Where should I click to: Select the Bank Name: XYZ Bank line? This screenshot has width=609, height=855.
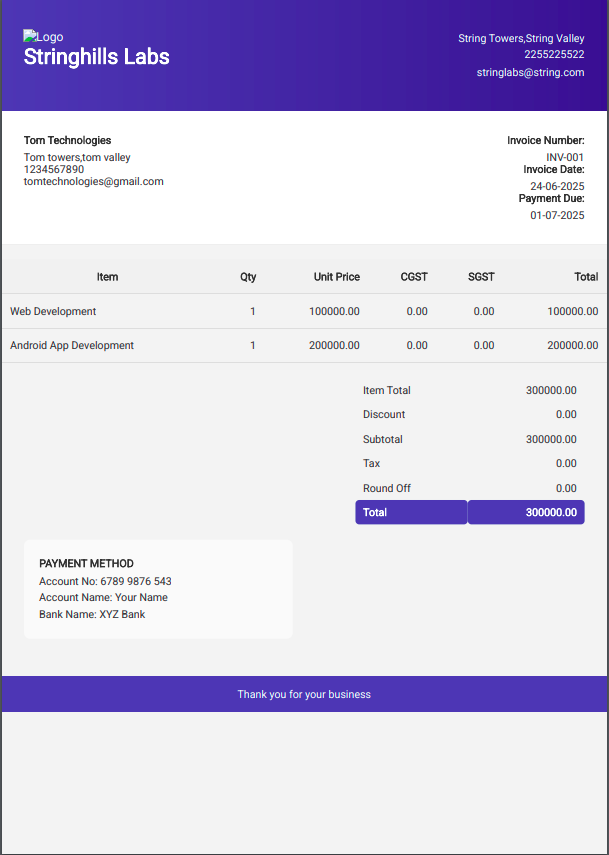[92, 615]
